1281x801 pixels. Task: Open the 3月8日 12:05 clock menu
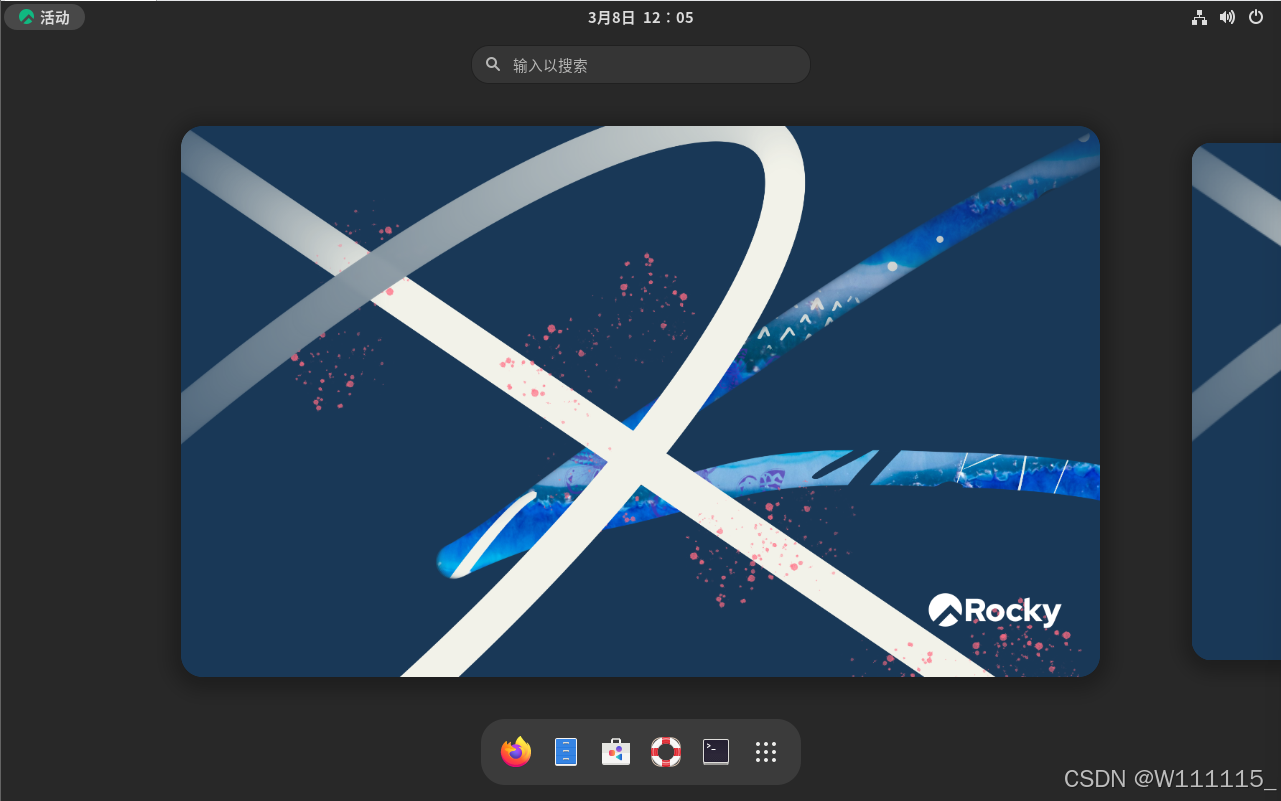point(640,17)
